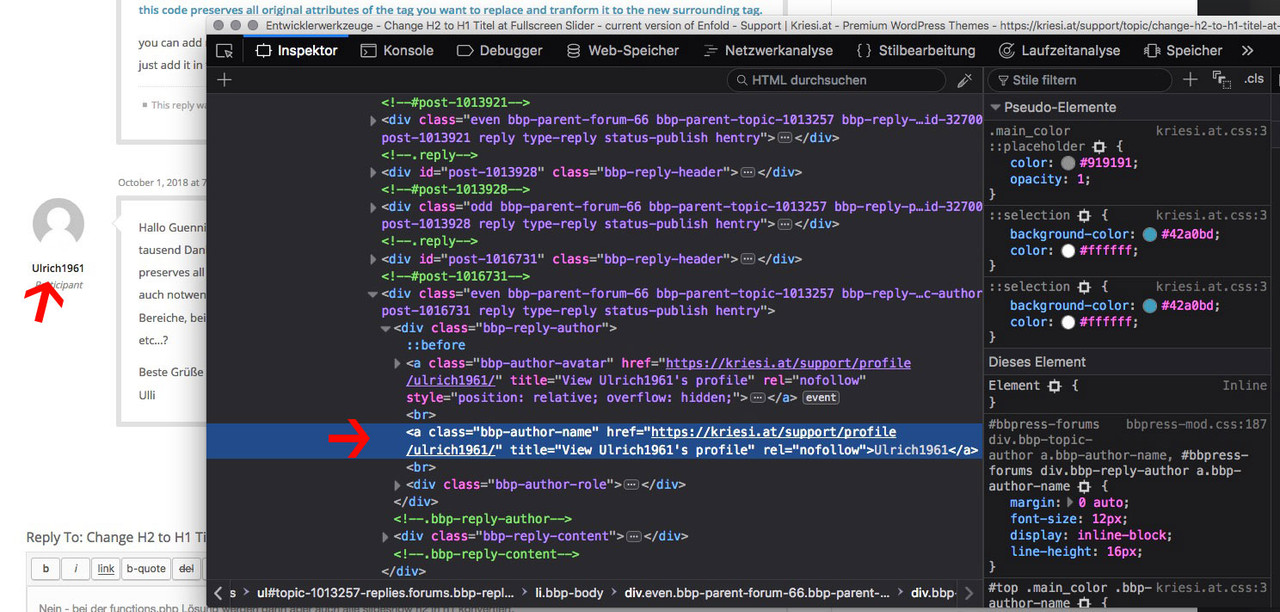Expand the post-1016731 bbp-reply-header node
Image resolution: width=1280 pixels, height=612 pixels.
373,259
